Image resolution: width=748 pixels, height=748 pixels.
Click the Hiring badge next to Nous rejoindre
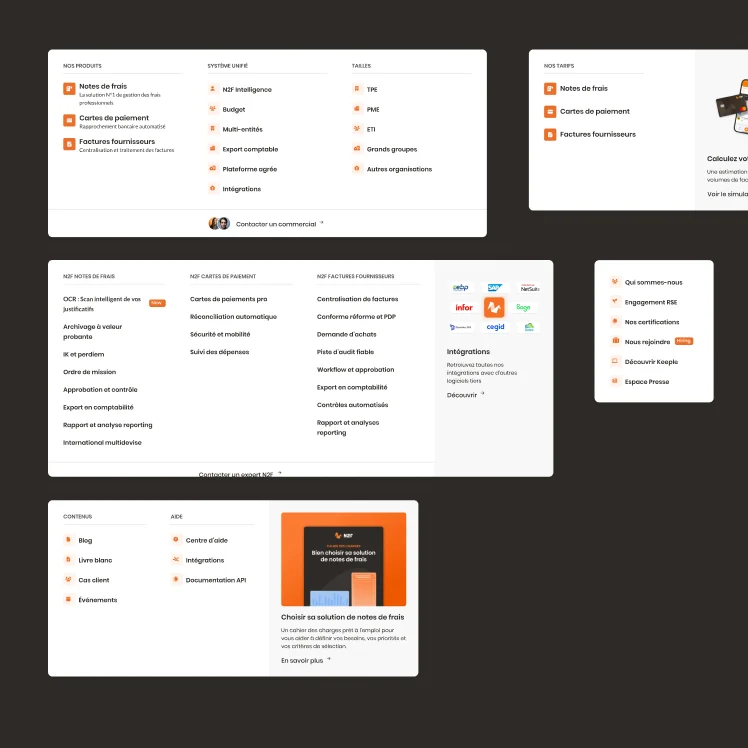(x=684, y=341)
